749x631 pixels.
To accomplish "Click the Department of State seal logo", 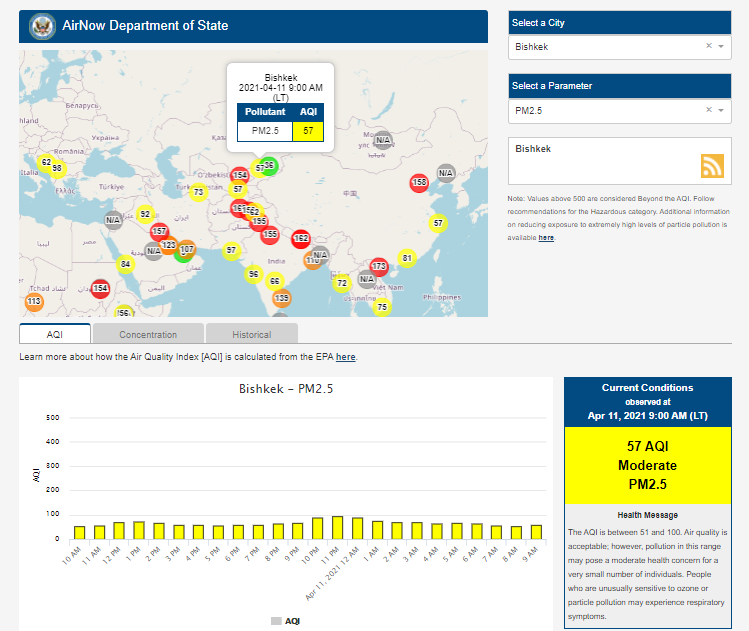I will pyautogui.click(x=43, y=25).
